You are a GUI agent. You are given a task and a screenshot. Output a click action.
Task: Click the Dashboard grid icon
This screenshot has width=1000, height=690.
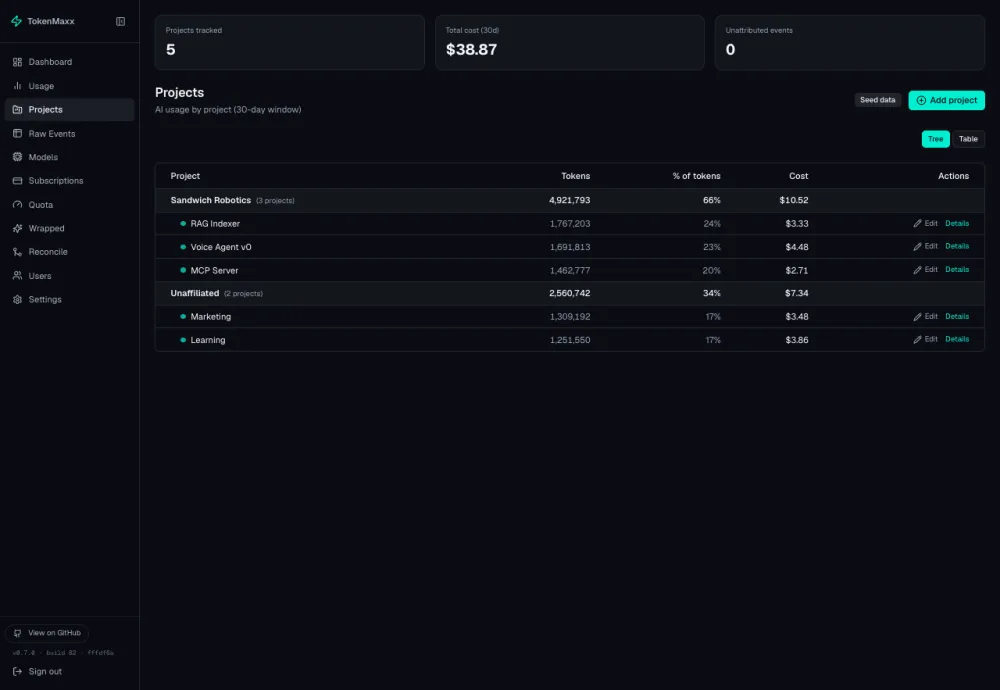[x=17, y=62]
